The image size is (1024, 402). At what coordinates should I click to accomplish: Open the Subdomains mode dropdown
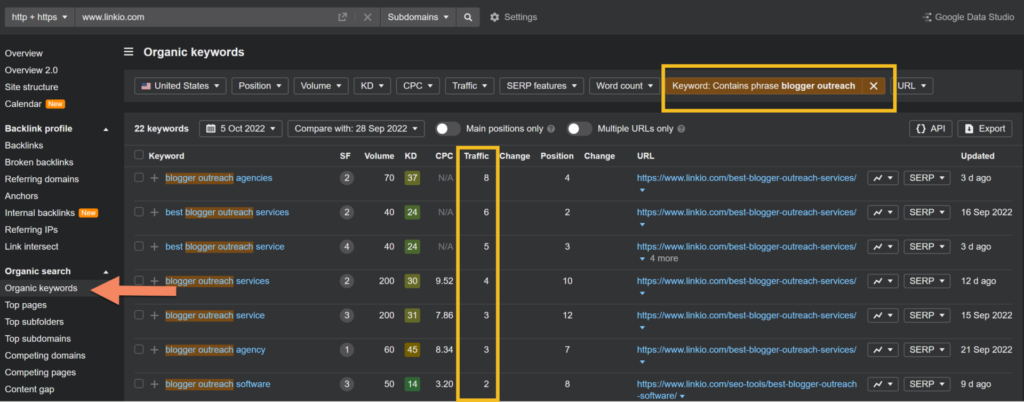[x=419, y=17]
